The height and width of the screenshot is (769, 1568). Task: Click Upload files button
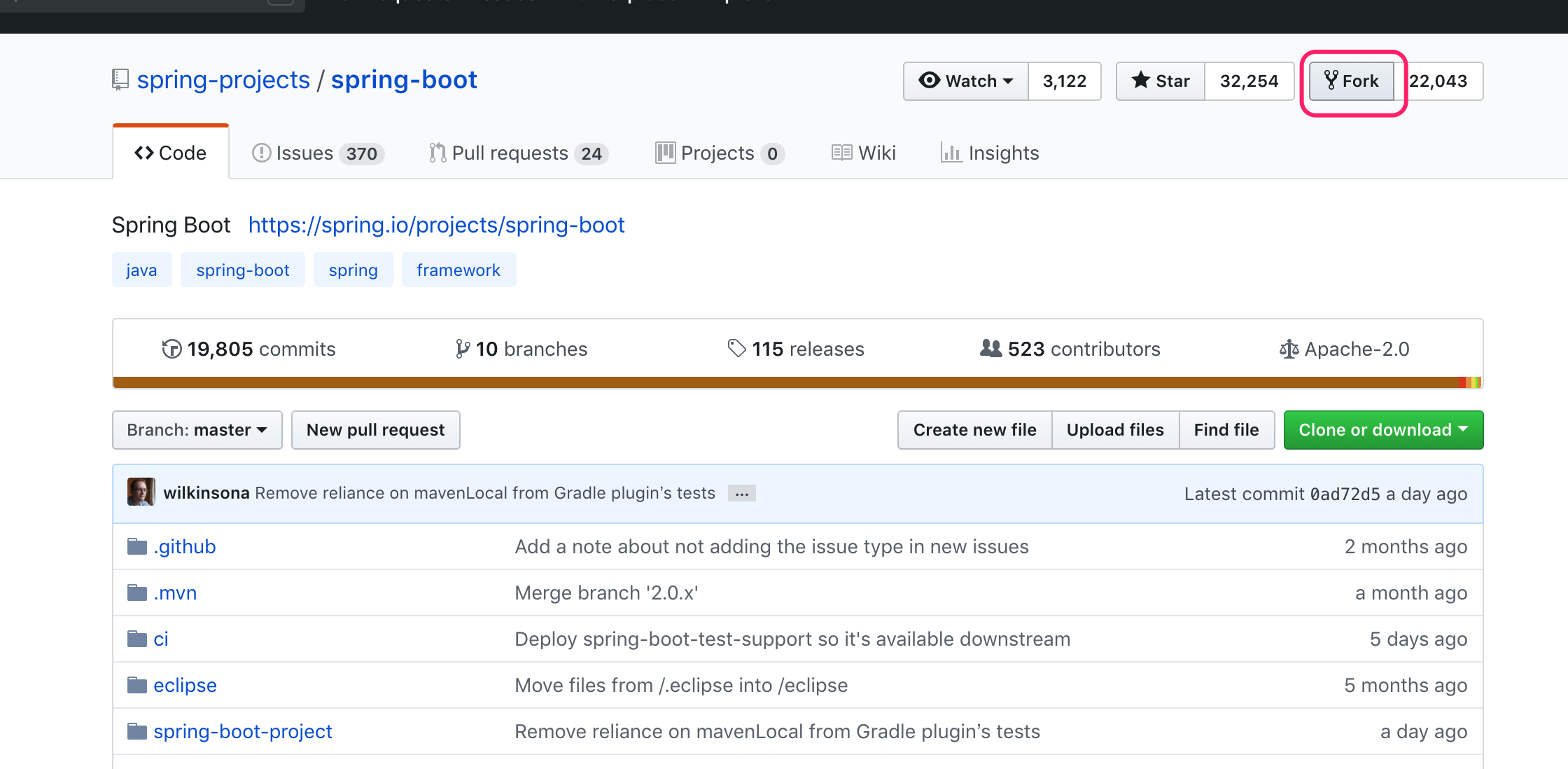click(1115, 430)
